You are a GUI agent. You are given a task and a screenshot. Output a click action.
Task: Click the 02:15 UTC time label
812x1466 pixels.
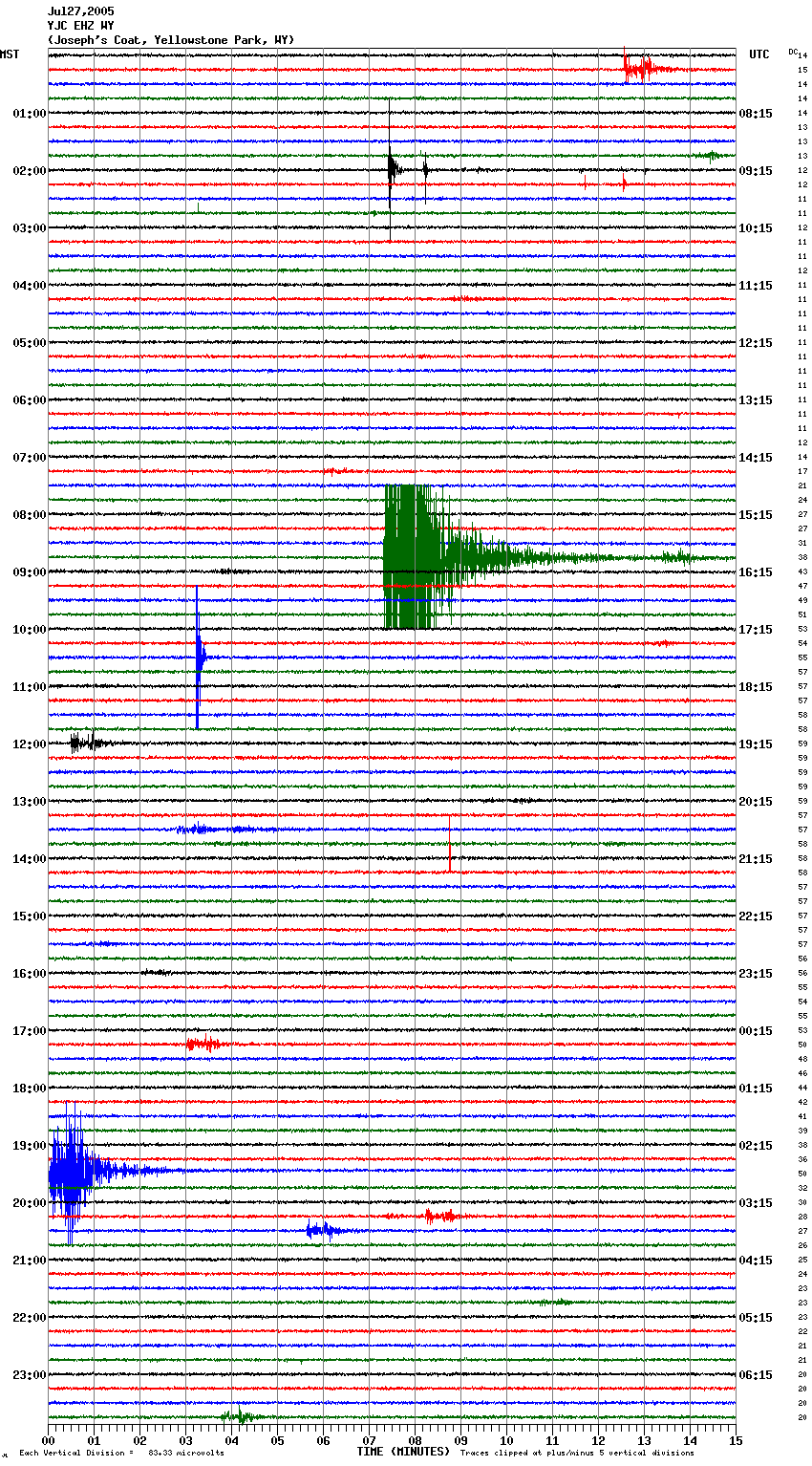coord(756,1146)
